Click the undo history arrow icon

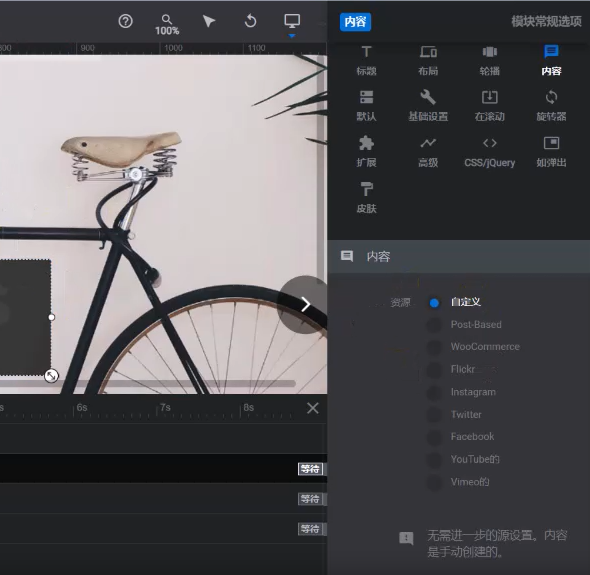[250, 21]
